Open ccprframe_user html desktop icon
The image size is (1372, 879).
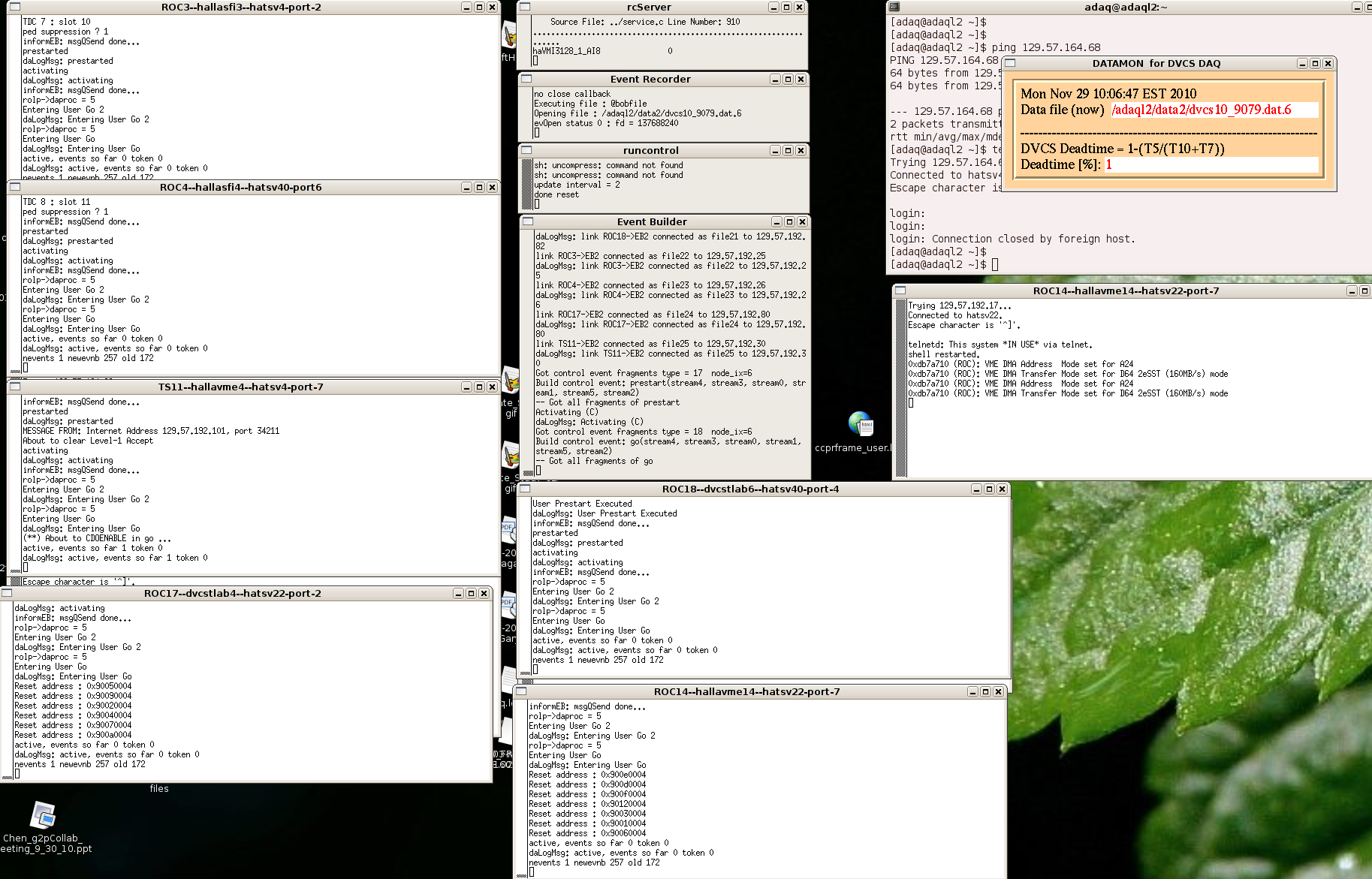(x=861, y=424)
